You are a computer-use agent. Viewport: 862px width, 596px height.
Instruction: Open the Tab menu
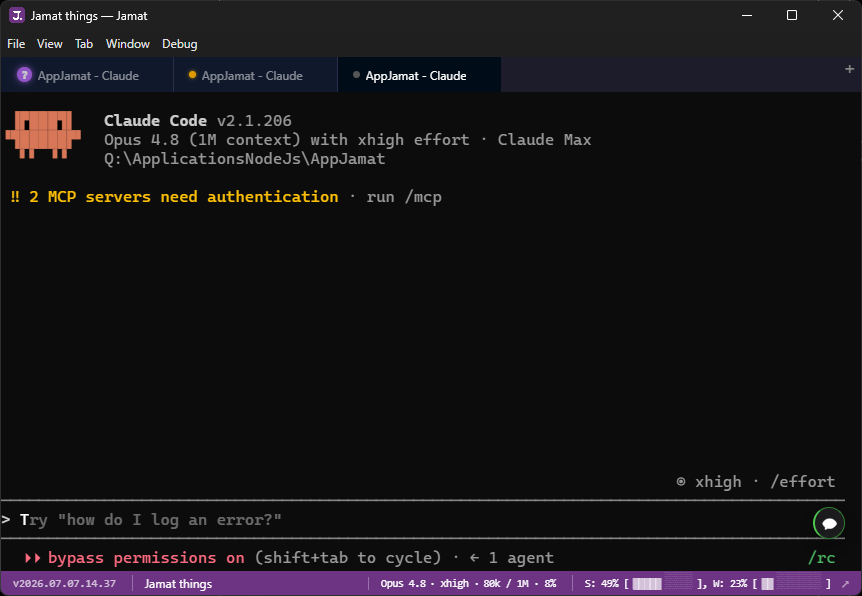(x=84, y=44)
